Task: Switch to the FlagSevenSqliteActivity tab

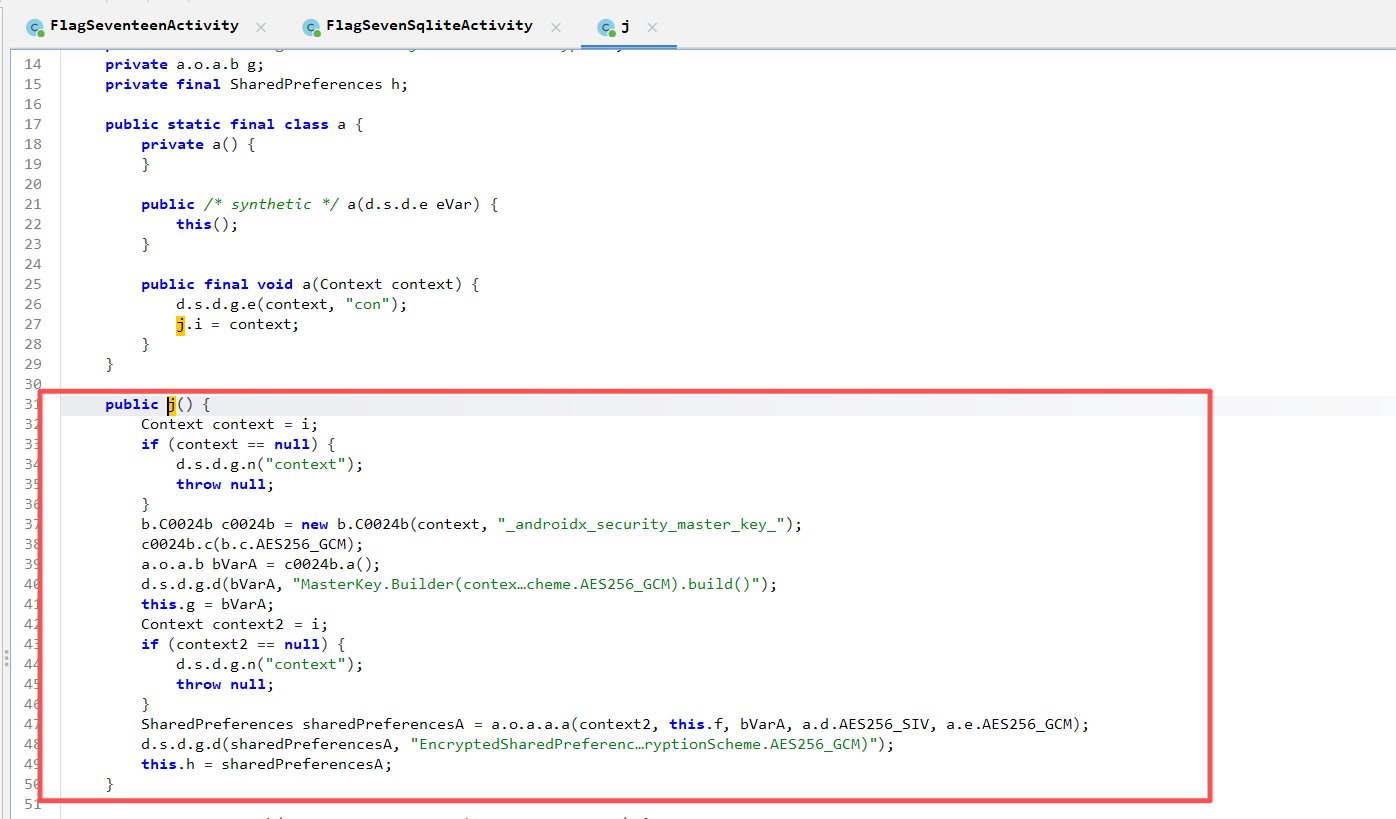Action: (x=429, y=26)
